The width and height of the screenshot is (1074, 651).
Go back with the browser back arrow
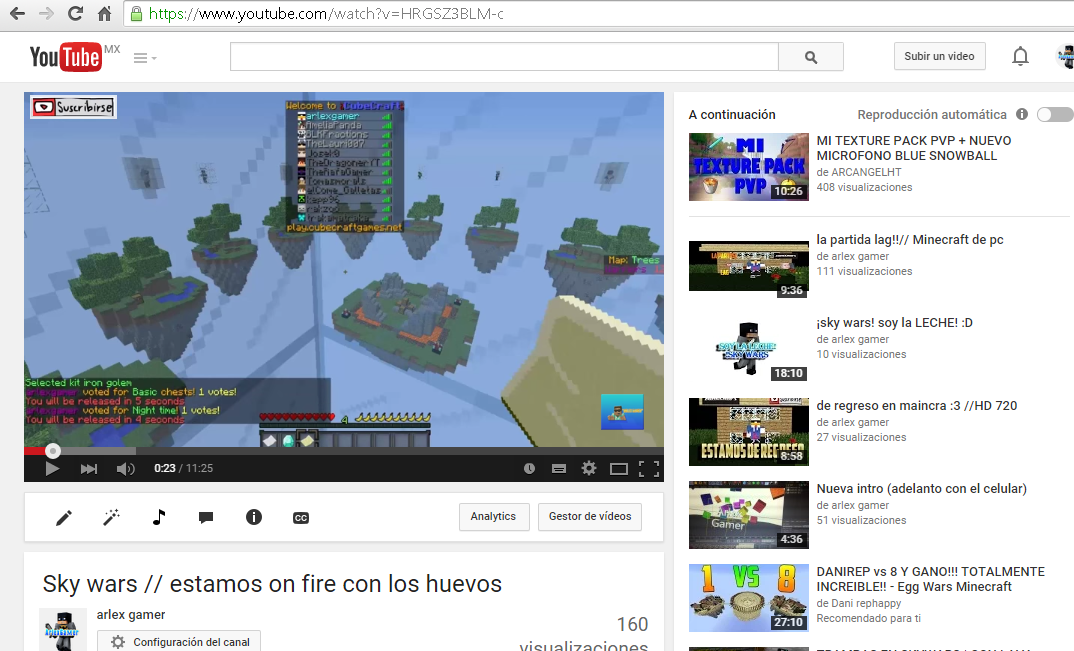click(x=18, y=14)
